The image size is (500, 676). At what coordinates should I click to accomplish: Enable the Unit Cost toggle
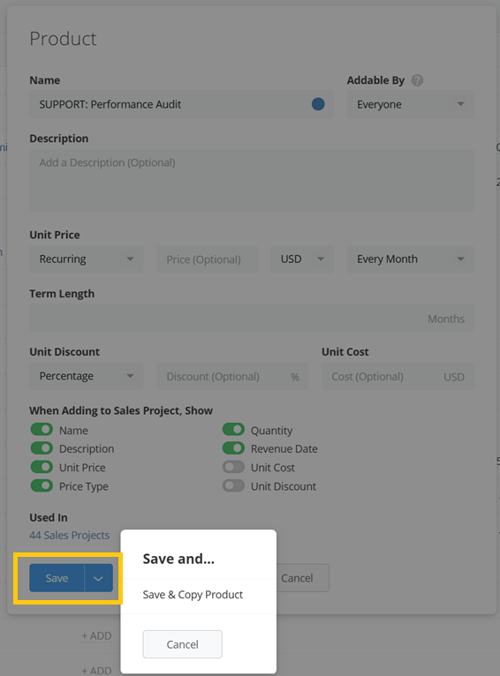tap(234, 467)
